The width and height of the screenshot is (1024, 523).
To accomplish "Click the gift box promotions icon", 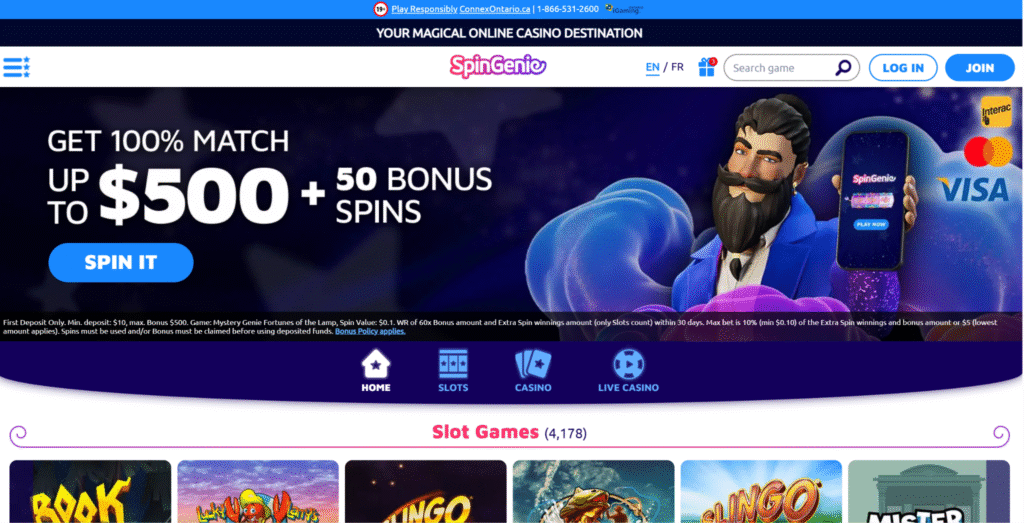I will pyautogui.click(x=707, y=67).
